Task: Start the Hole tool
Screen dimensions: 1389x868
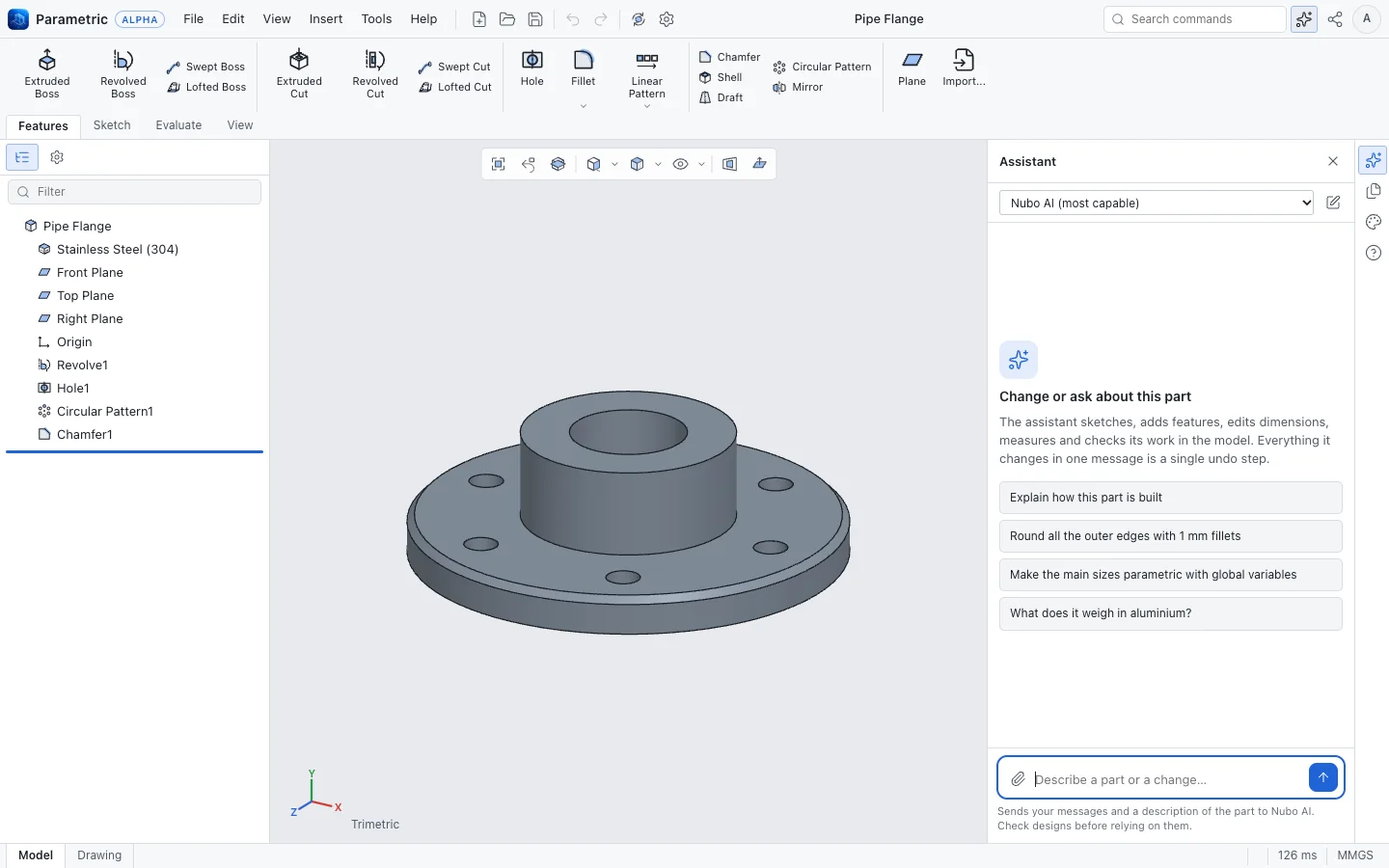Action: [x=532, y=69]
